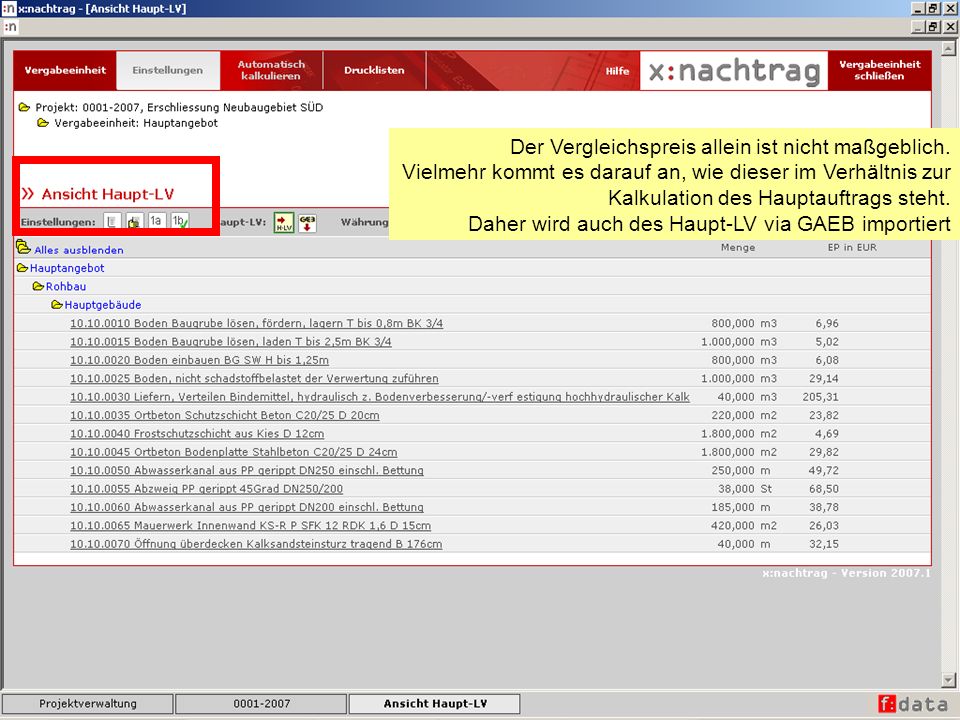Click Vergabeeinheit: Hauptangebot breadcrumb text
This screenshot has height=720, width=960.
(x=136, y=123)
